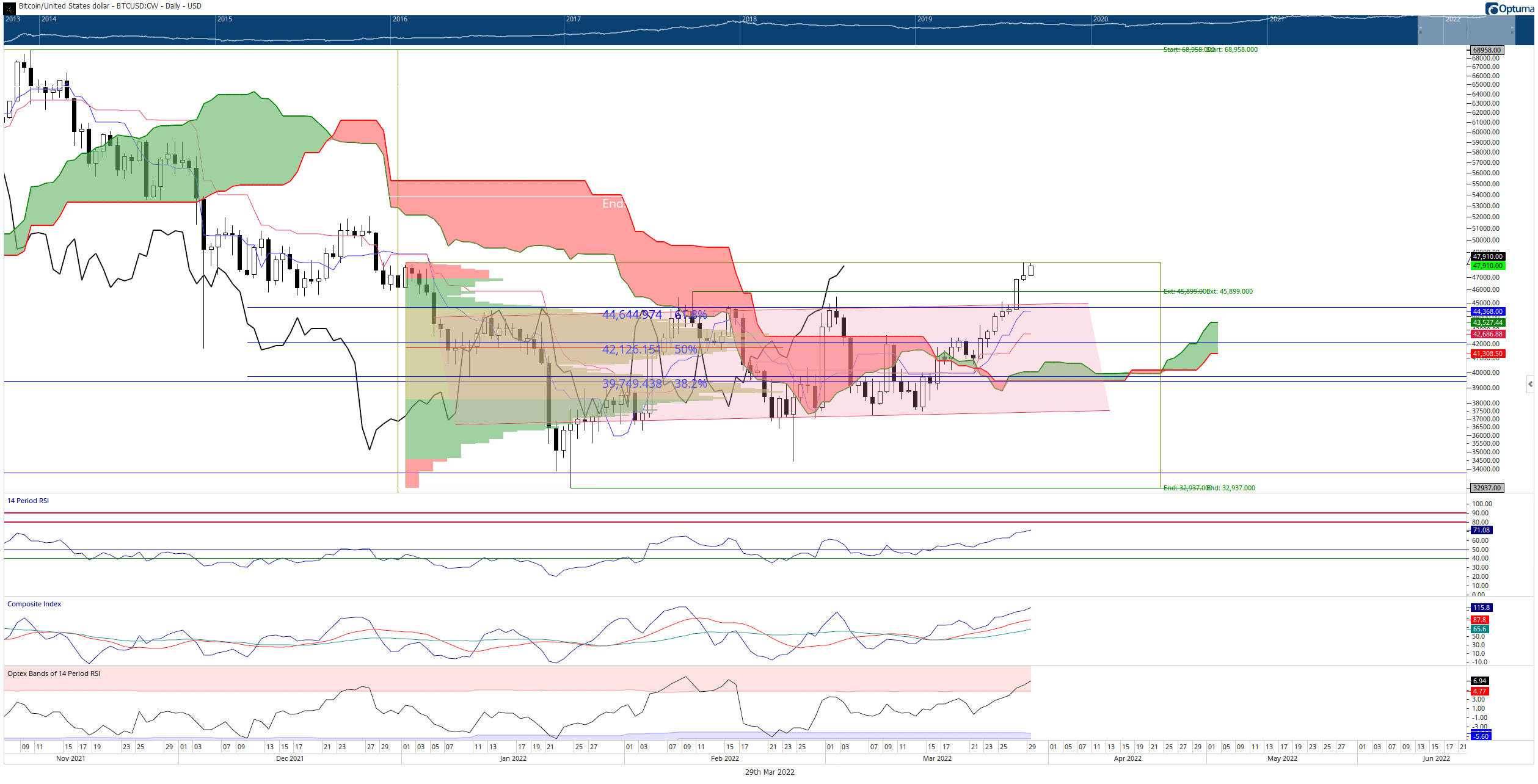Click the Apr 2022 month label
The width and height of the screenshot is (1538, 784).
pos(1128,758)
